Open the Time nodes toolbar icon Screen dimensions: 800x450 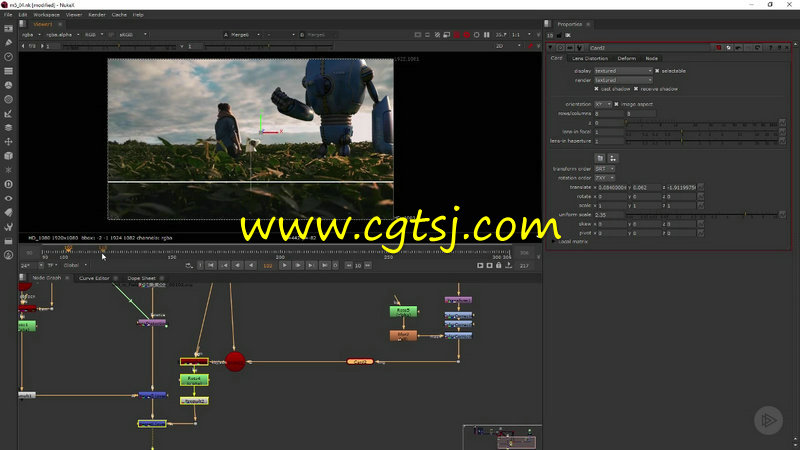click(x=8, y=57)
